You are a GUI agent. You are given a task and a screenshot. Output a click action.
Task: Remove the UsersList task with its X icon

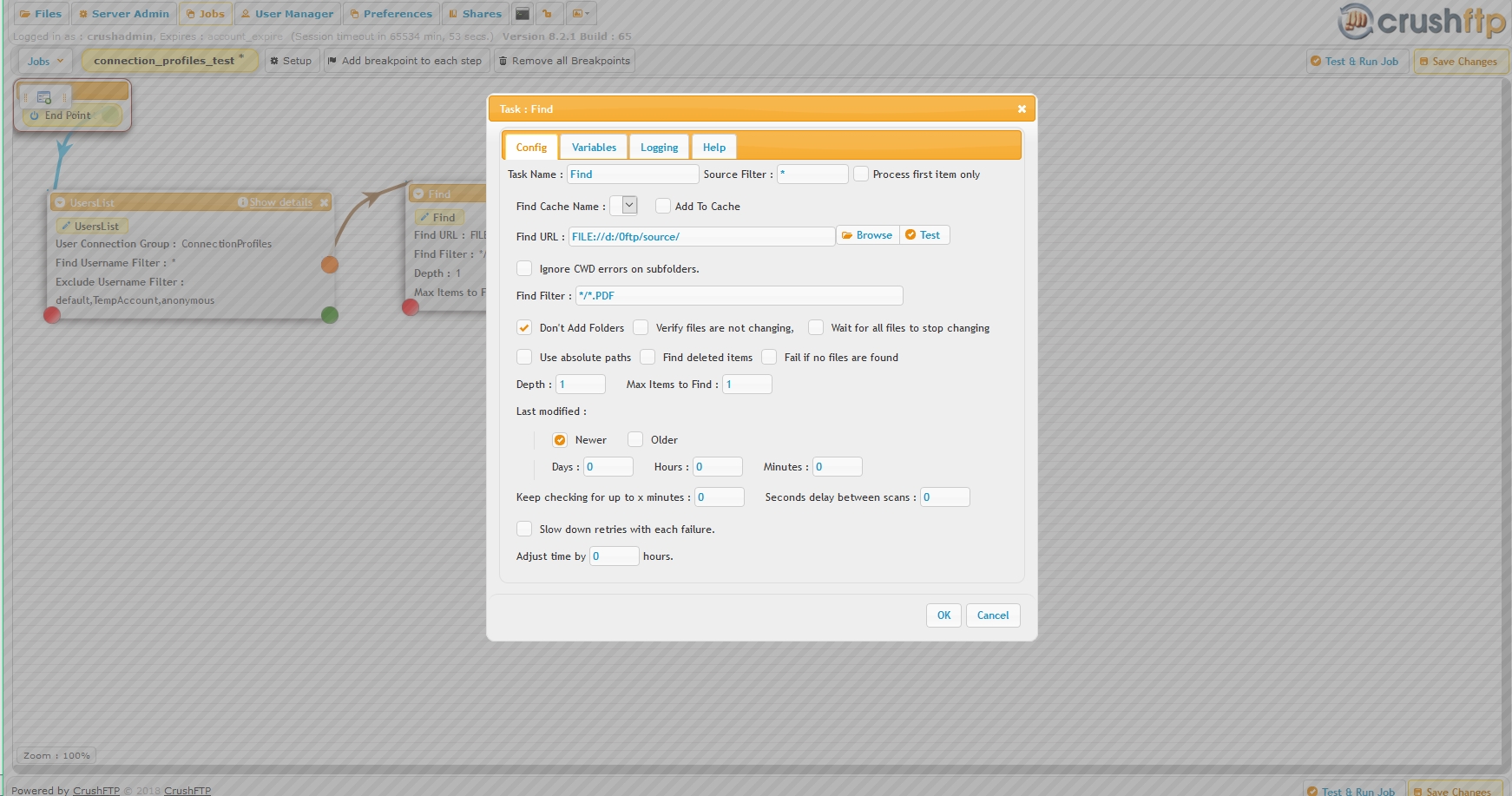click(x=324, y=203)
